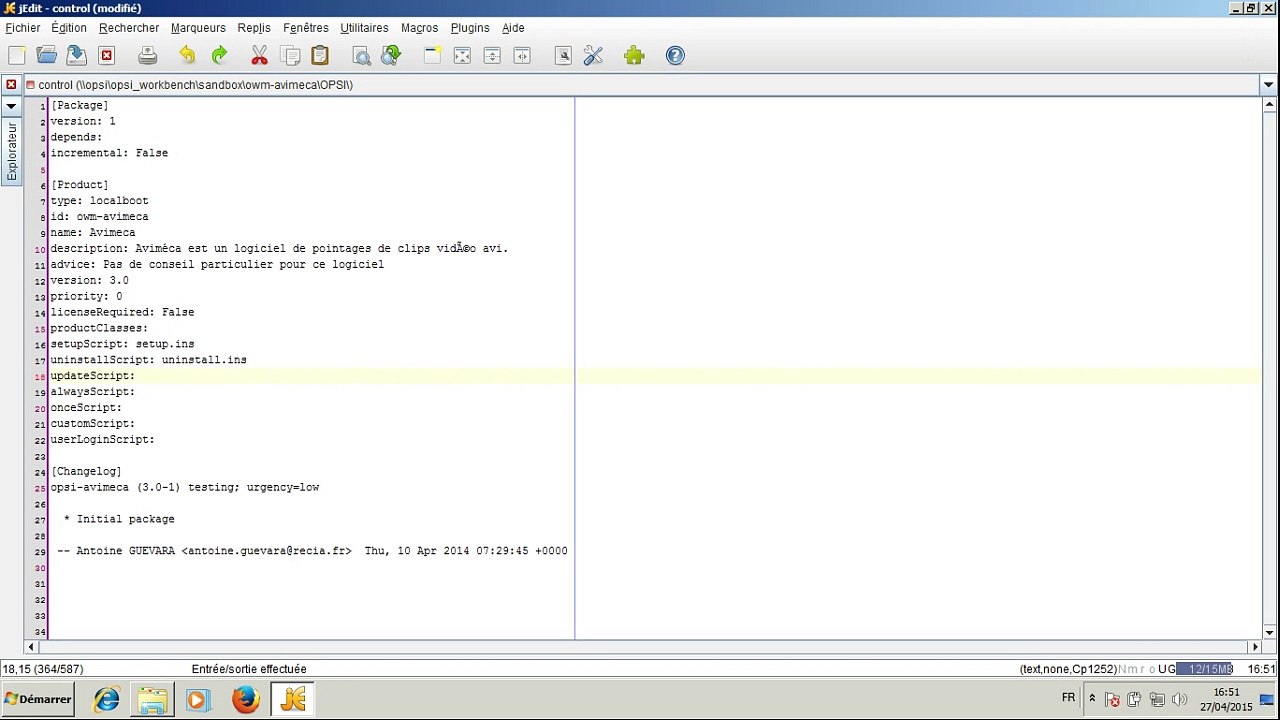Open the Plugins menu
The width and height of the screenshot is (1280, 720).
[470, 28]
